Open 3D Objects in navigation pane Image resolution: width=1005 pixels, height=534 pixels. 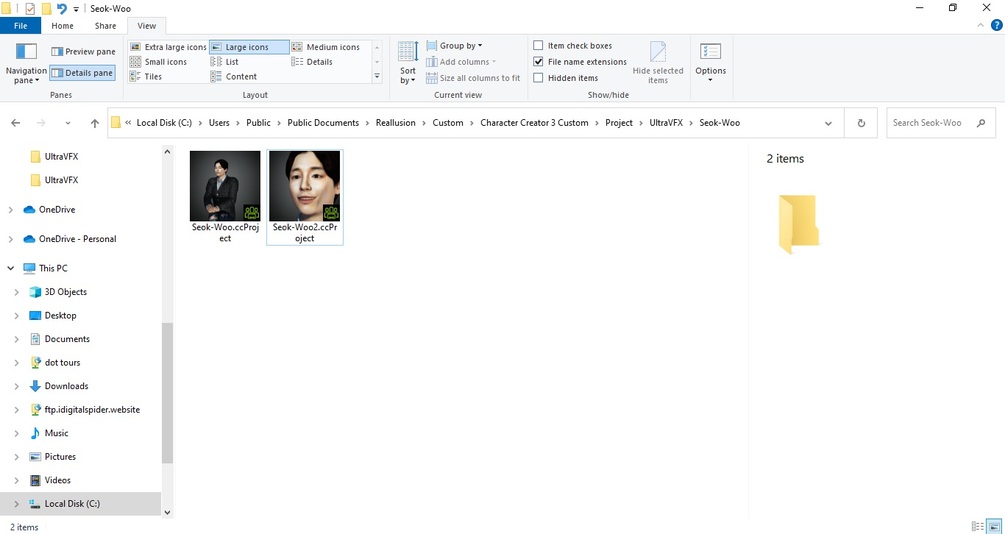point(65,292)
